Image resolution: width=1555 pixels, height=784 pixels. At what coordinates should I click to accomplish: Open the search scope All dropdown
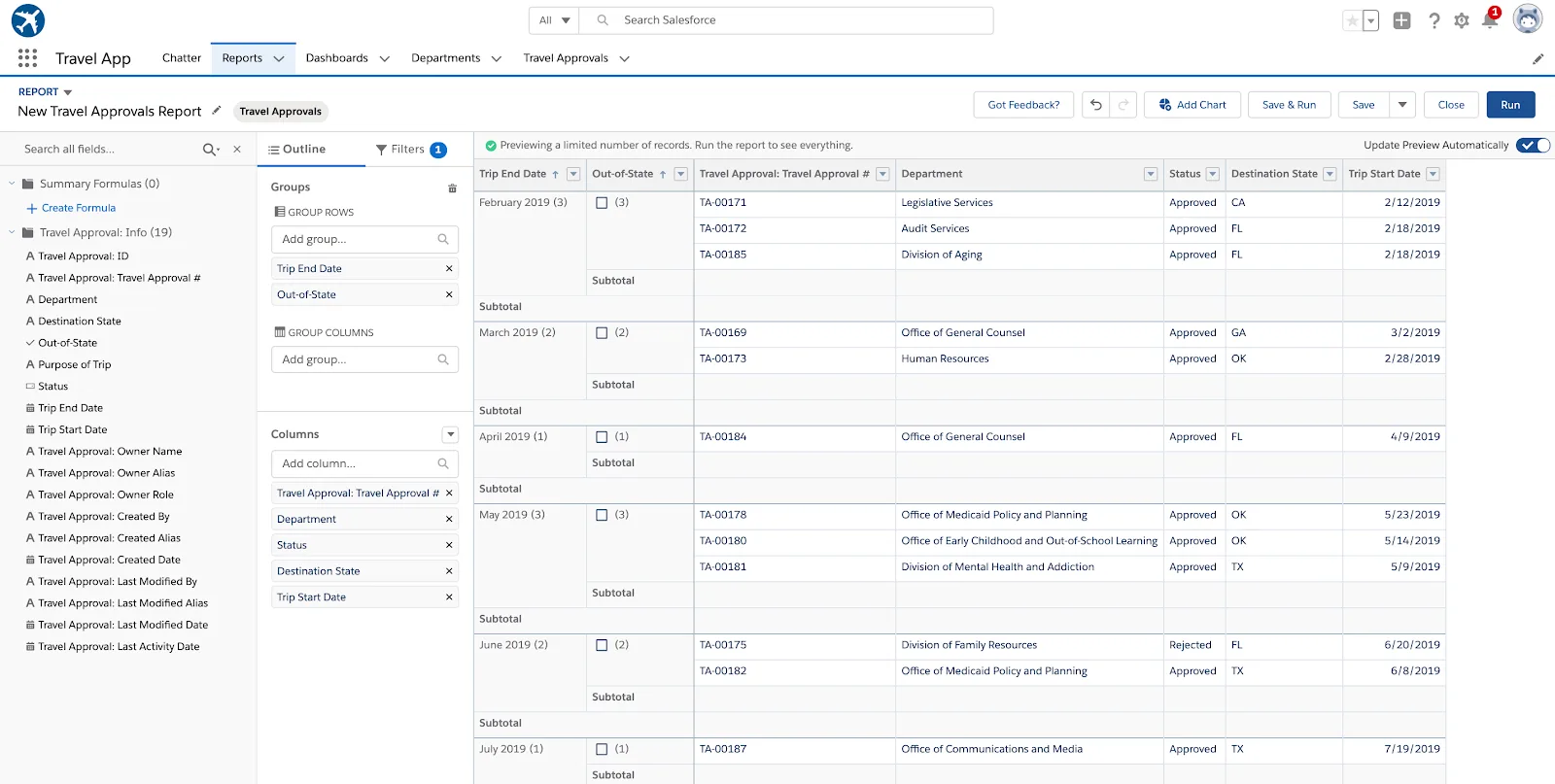tap(554, 20)
